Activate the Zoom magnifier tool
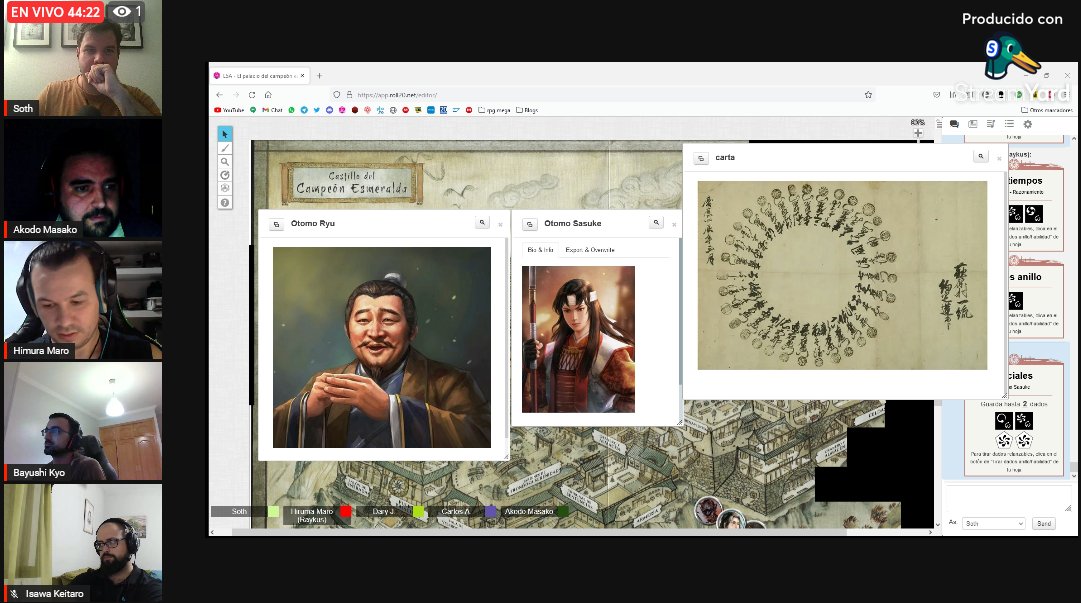 click(225, 161)
